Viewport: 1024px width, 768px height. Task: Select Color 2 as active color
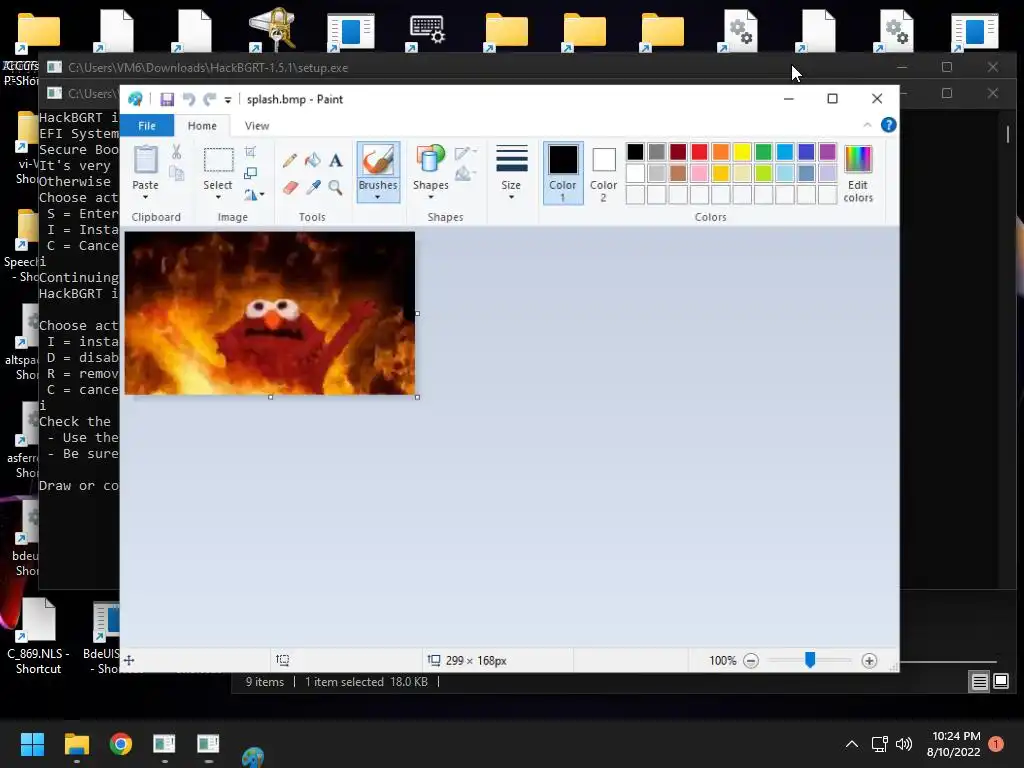603,174
